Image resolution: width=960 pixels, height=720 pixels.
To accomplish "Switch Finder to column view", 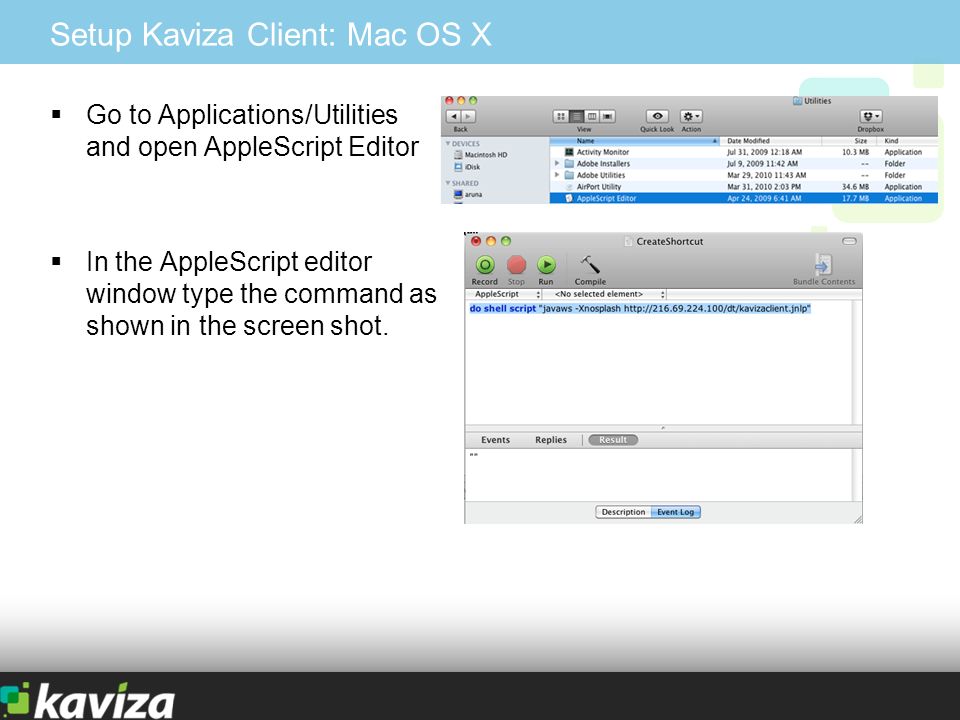I will click(592, 116).
